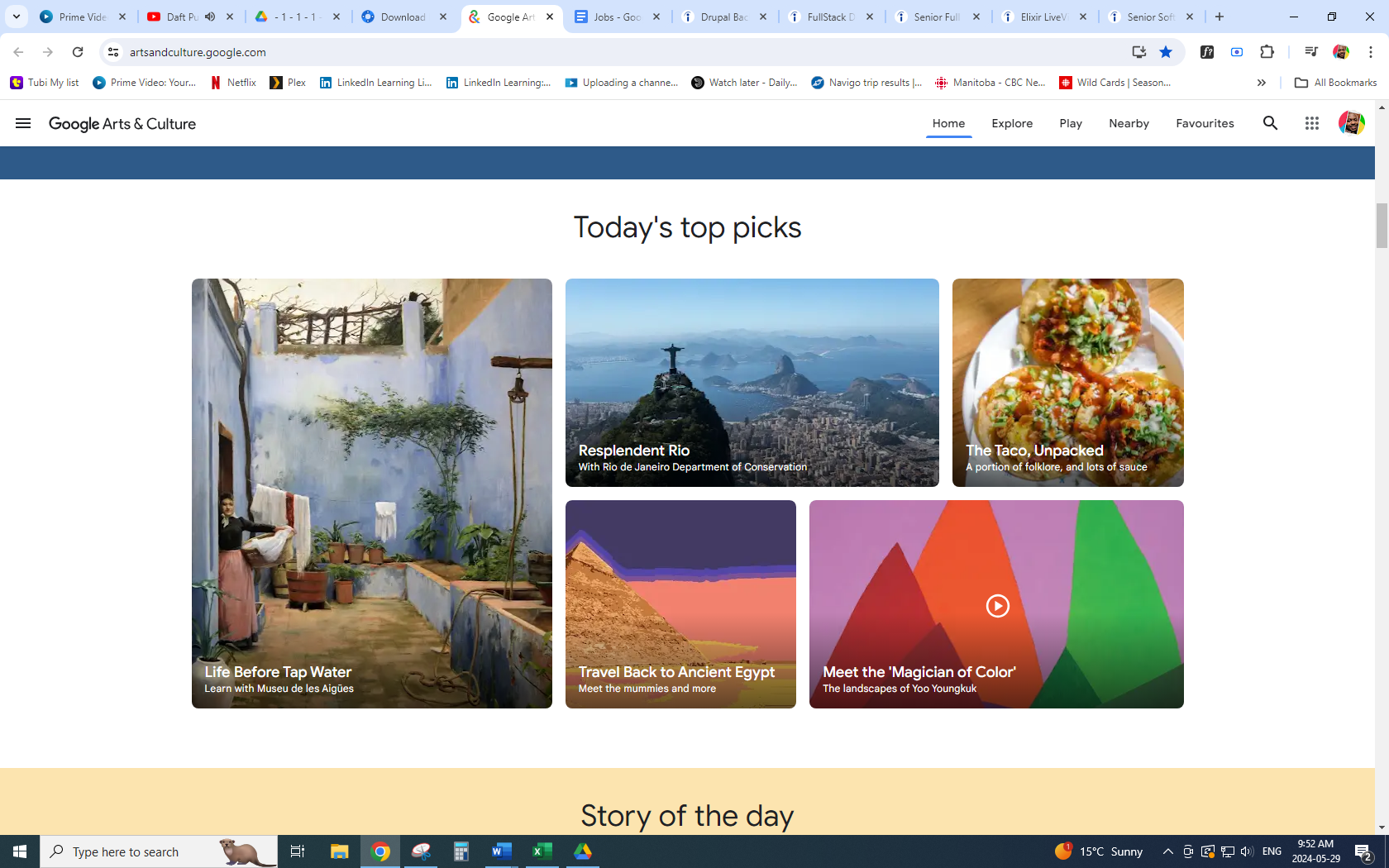Switch to the Nearby section

click(x=1129, y=123)
